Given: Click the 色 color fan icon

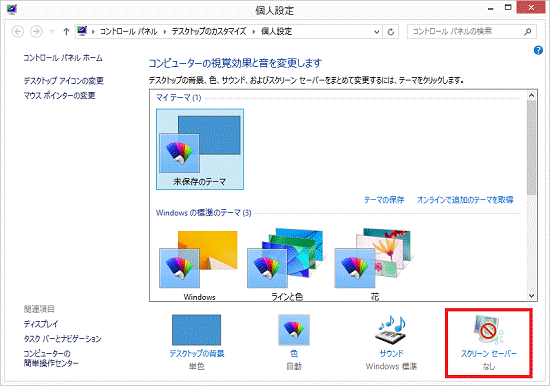Looking at the screenshot, I should (294, 330).
